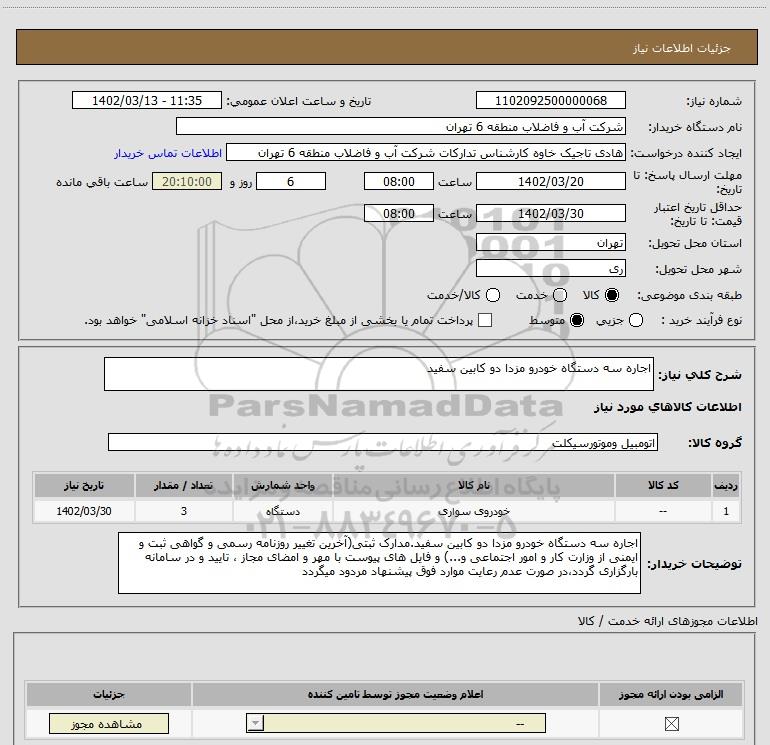Screen dimensions: 770x745
Task: Click the remaining time 20:10:00 field
Action: tap(187, 181)
